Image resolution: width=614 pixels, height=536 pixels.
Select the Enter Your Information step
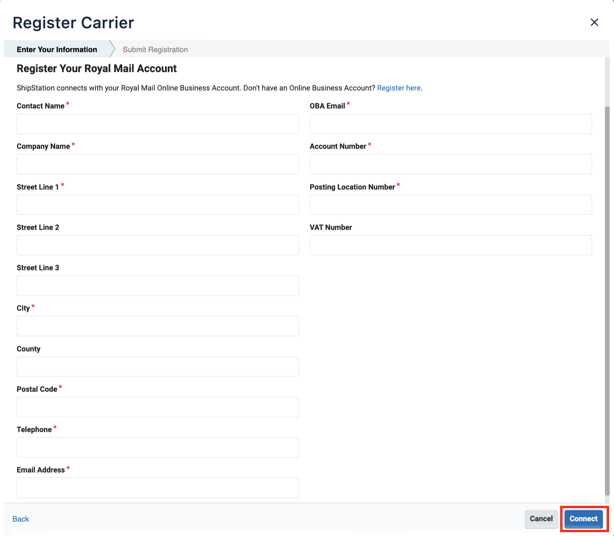pyautogui.click(x=57, y=49)
